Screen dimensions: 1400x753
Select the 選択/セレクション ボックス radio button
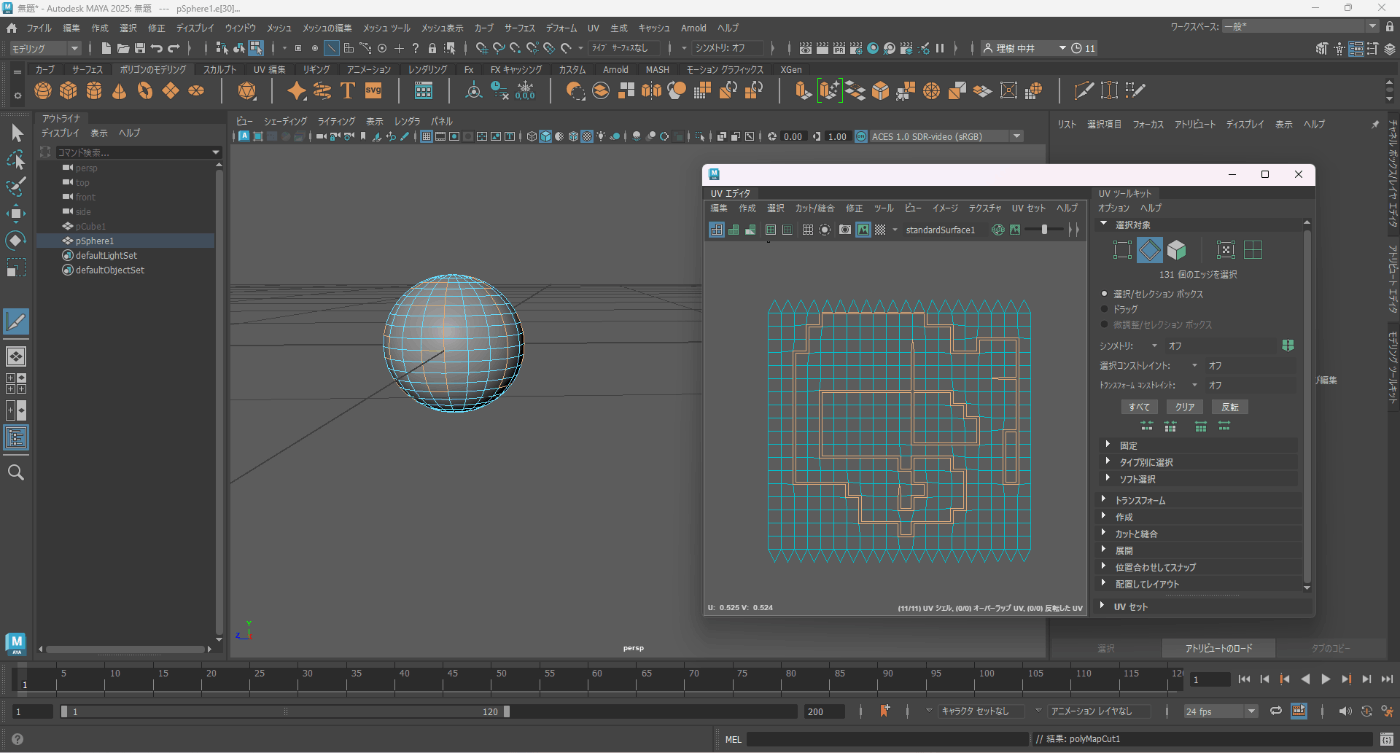pyautogui.click(x=1105, y=294)
